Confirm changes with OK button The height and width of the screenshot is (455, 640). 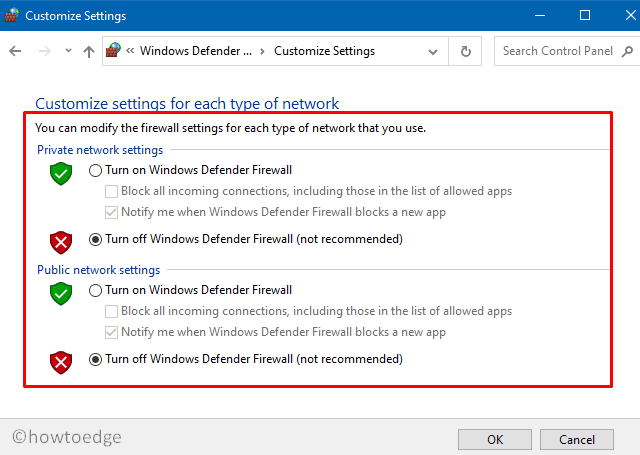pyautogui.click(x=495, y=439)
